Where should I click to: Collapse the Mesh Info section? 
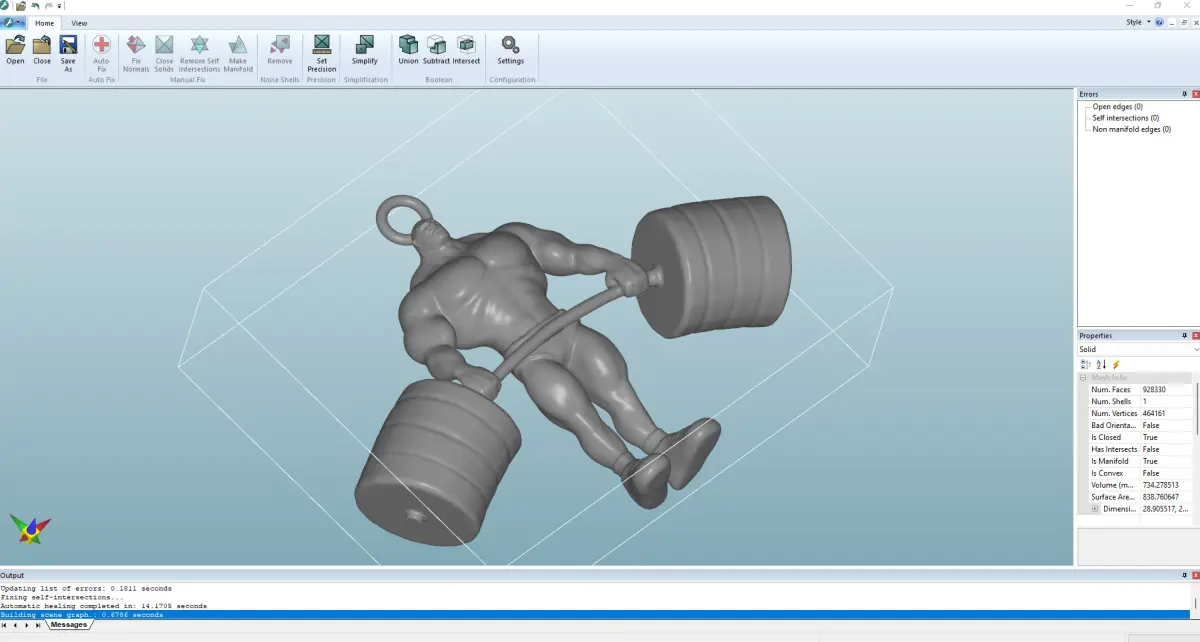tap(1083, 378)
